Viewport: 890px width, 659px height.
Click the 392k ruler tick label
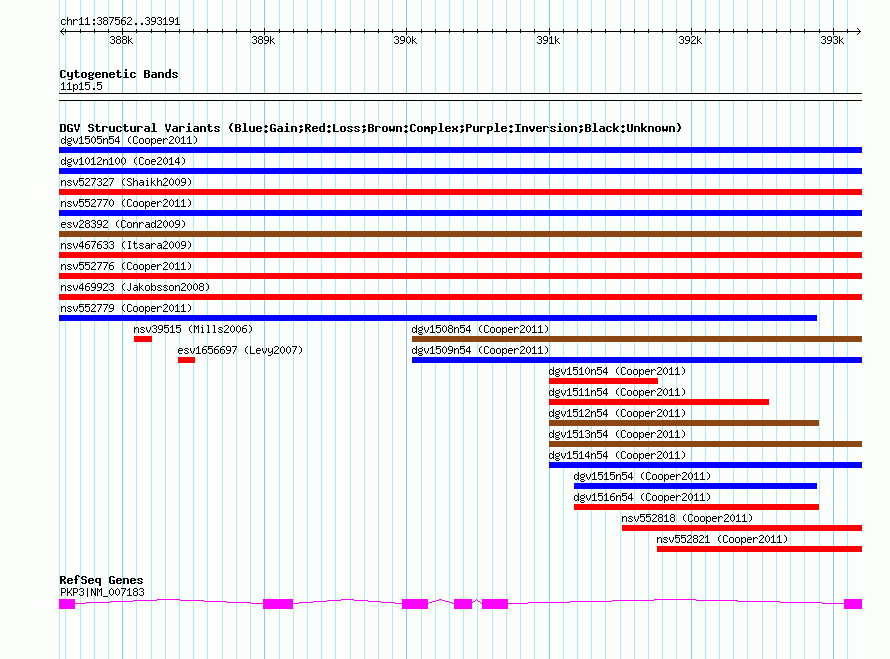pyautogui.click(x=690, y=40)
